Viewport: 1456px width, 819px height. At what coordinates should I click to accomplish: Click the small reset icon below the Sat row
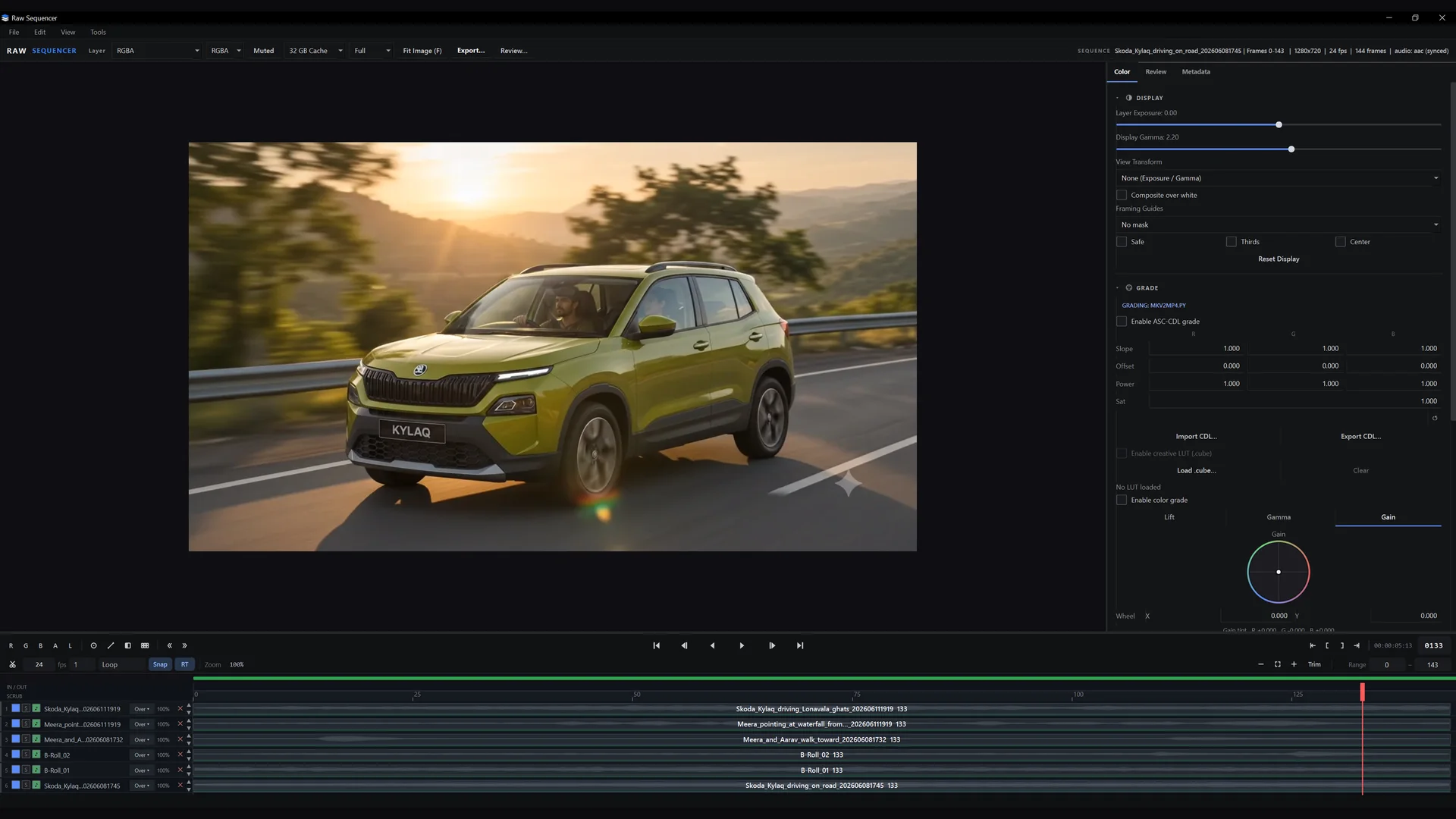(x=1435, y=418)
